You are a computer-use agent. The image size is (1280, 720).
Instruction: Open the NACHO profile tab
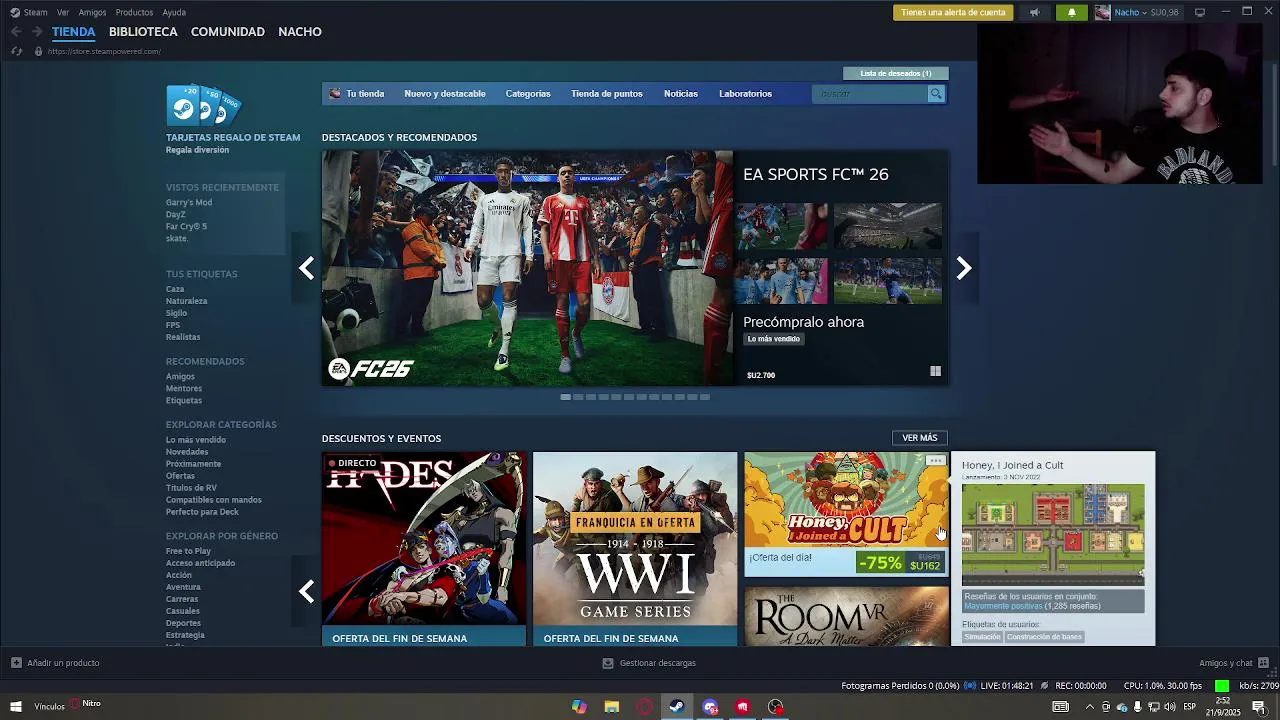(300, 32)
